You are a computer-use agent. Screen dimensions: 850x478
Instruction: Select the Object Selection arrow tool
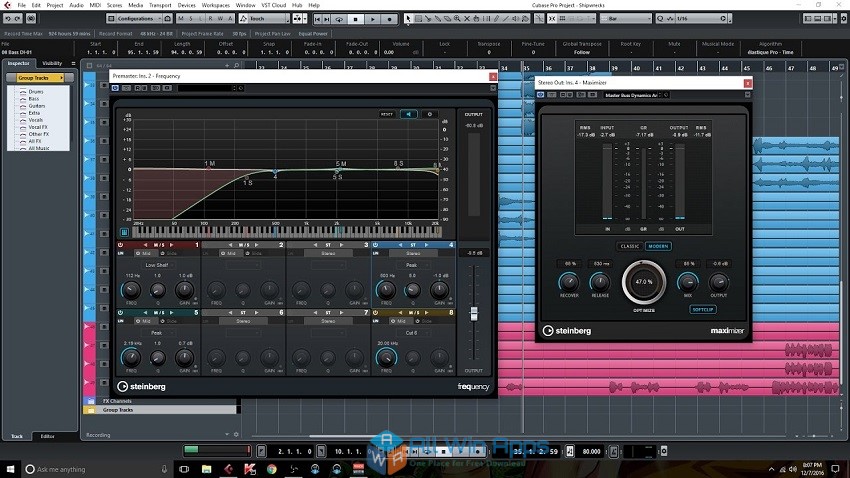408,18
